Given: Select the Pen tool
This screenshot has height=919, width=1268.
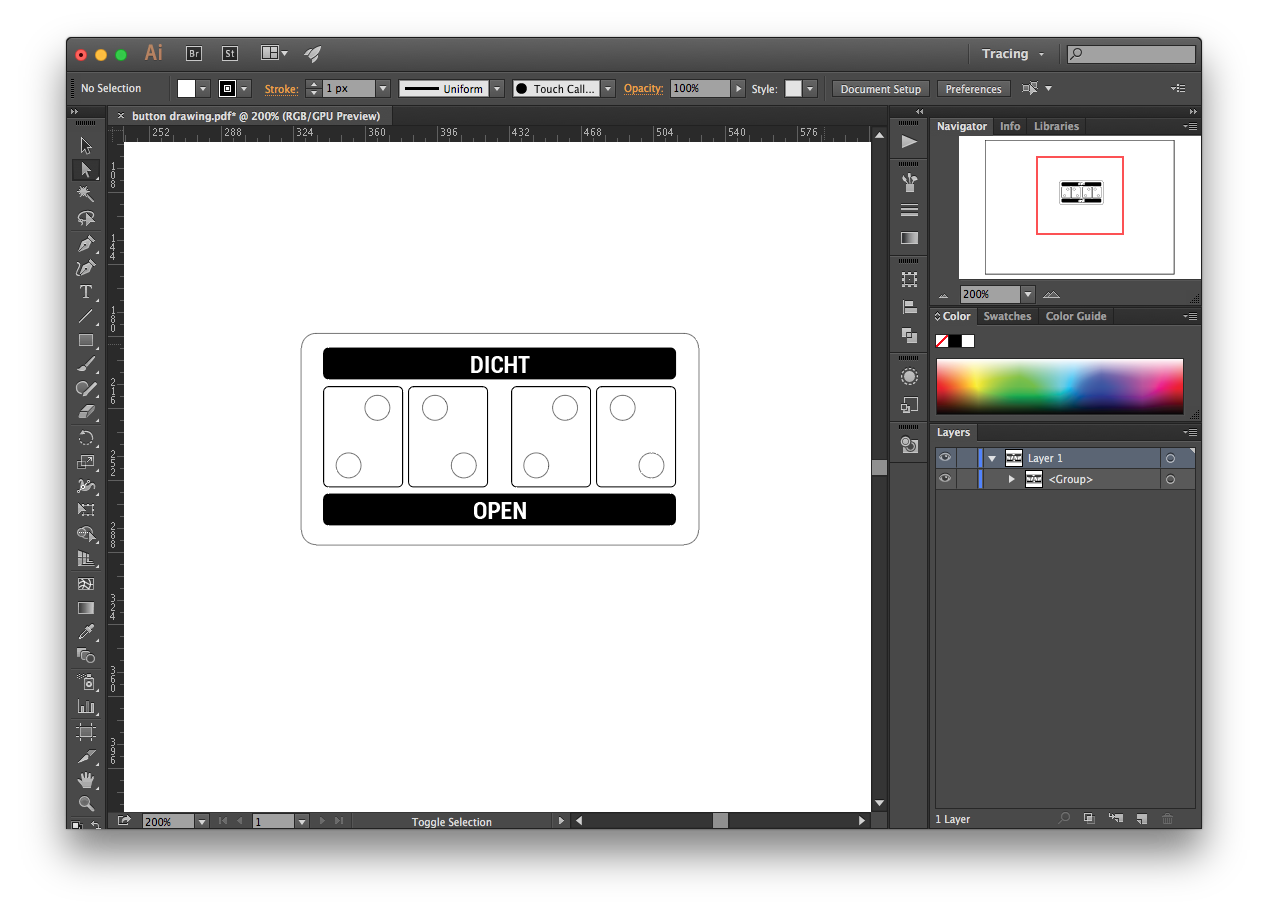Looking at the screenshot, I should (86, 244).
